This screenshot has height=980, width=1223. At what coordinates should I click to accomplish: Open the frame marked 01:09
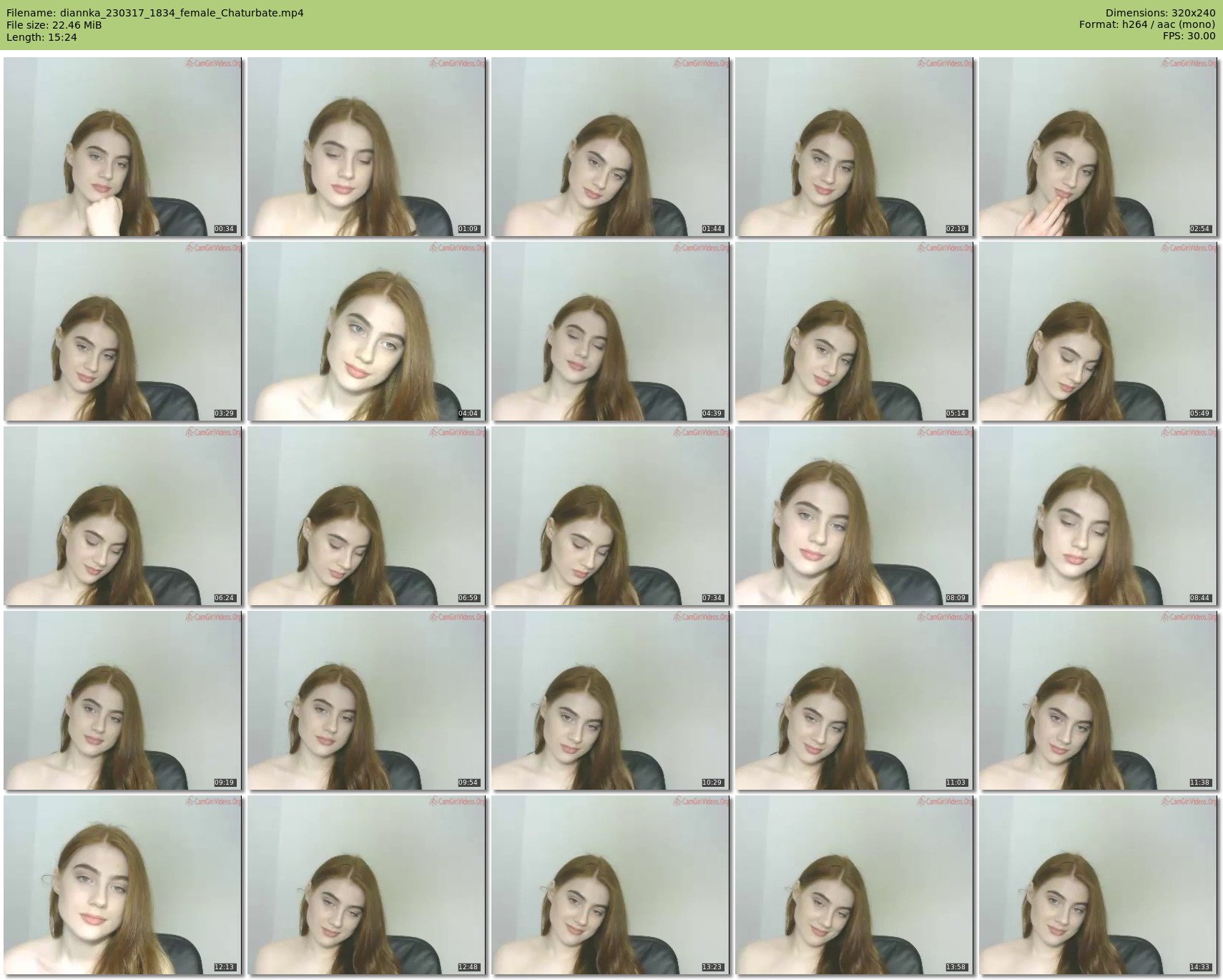[x=366, y=147]
